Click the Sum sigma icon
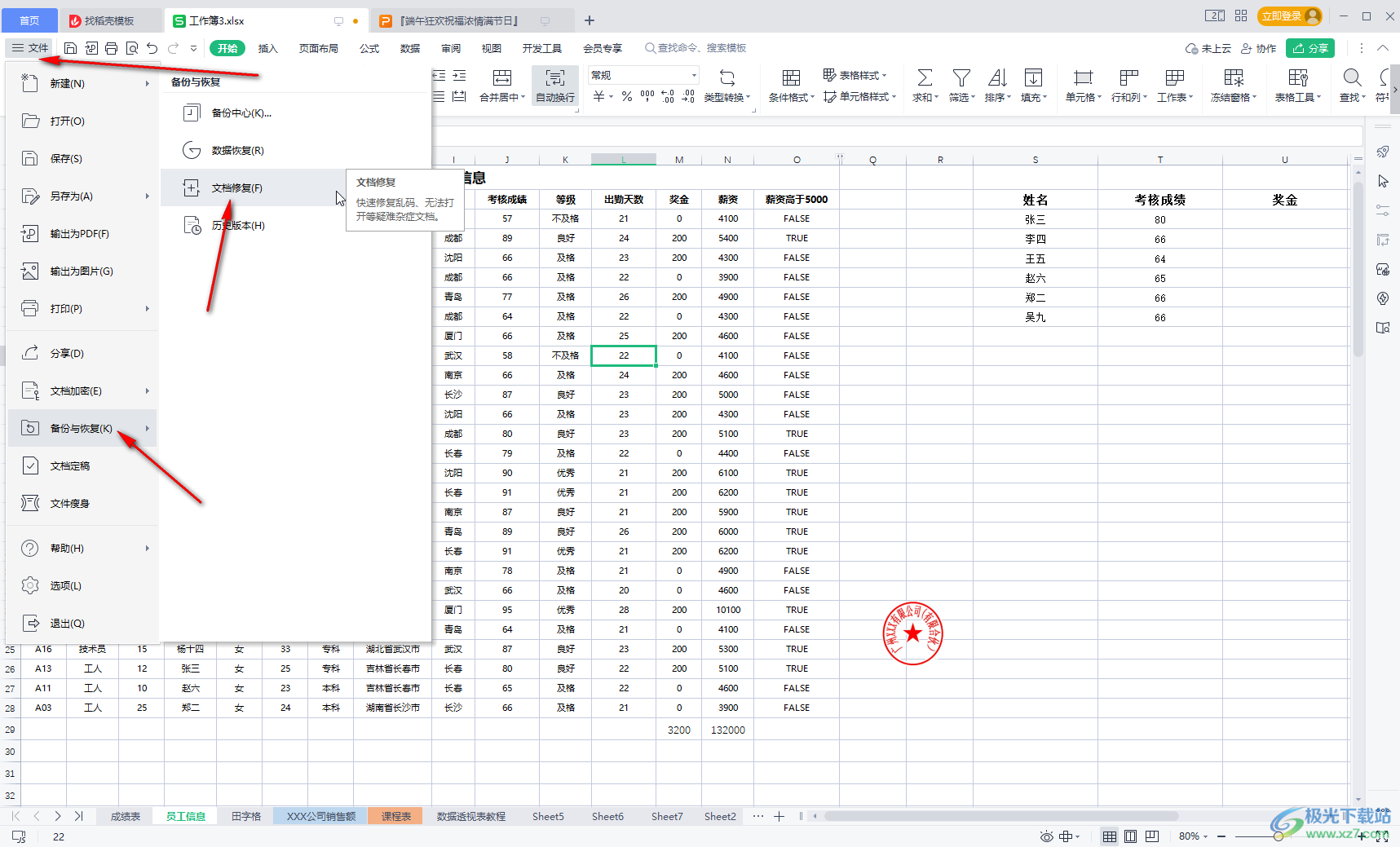The image size is (1400, 847). 925,77
